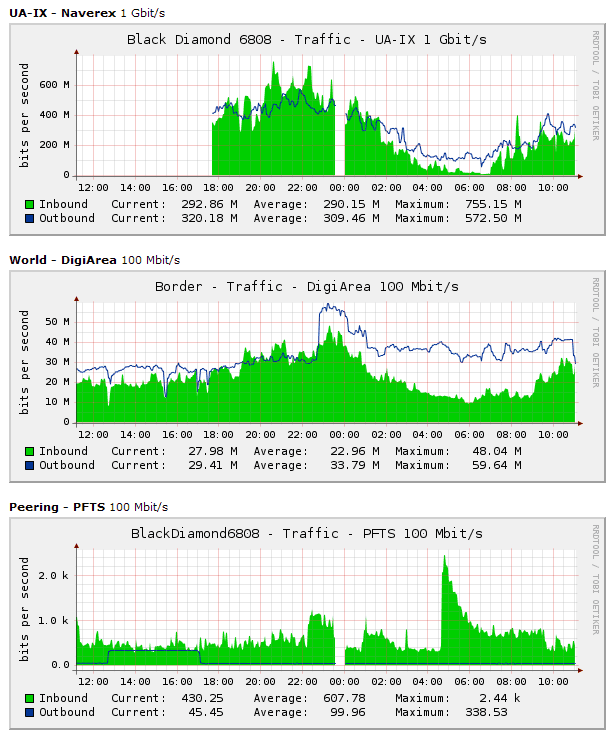Click the blue Outbound swatch under UA-IX graph
The width and height of the screenshot is (613, 740).
tap(29, 218)
